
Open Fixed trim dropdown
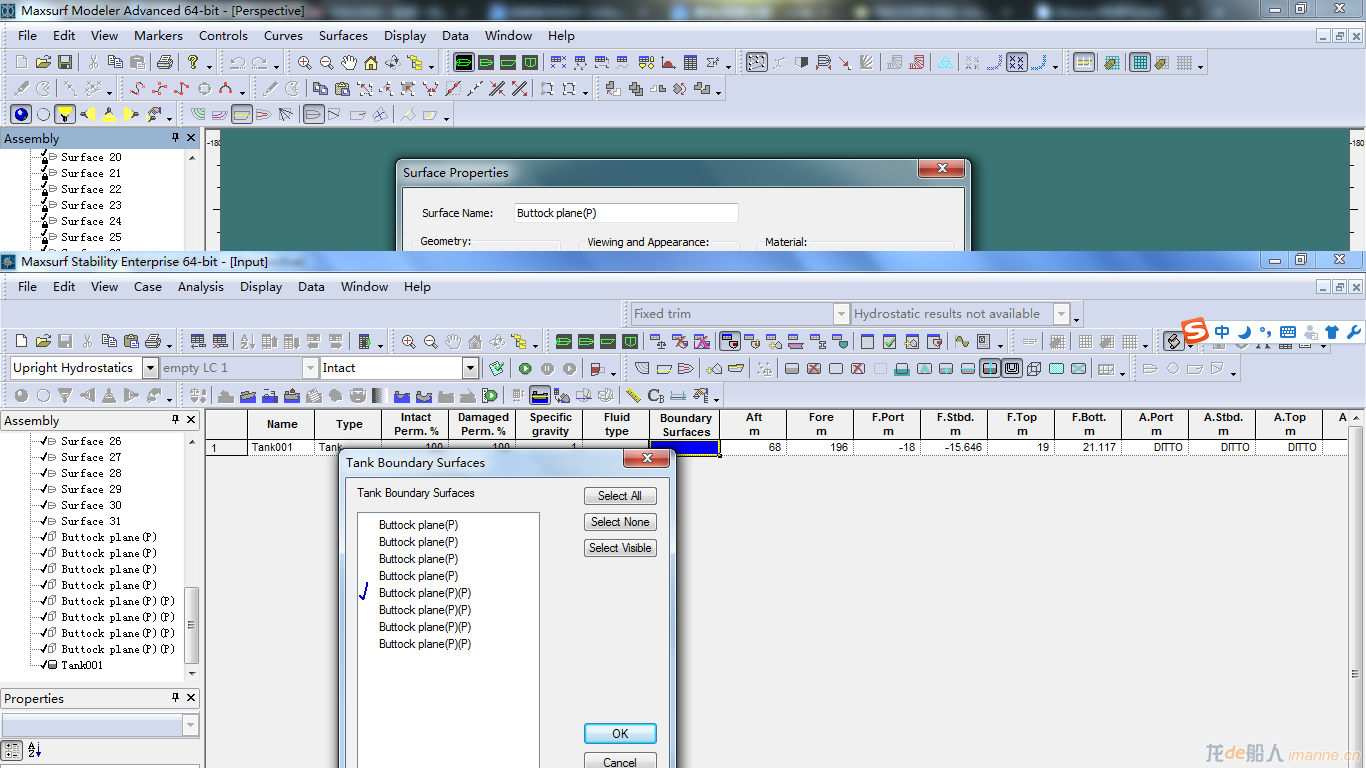click(x=841, y=314)
